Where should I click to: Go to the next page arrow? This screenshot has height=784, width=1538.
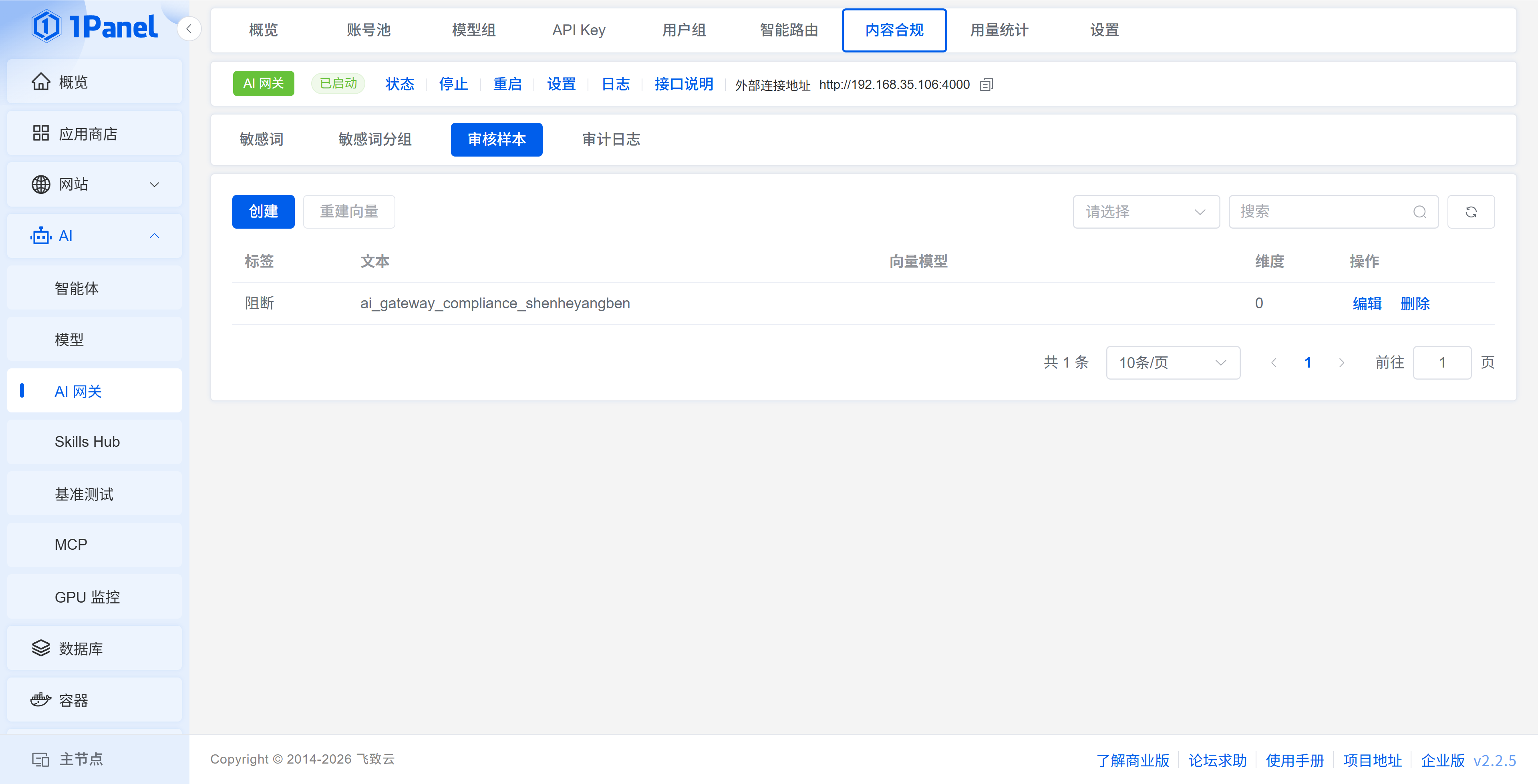pos(1342,362)
